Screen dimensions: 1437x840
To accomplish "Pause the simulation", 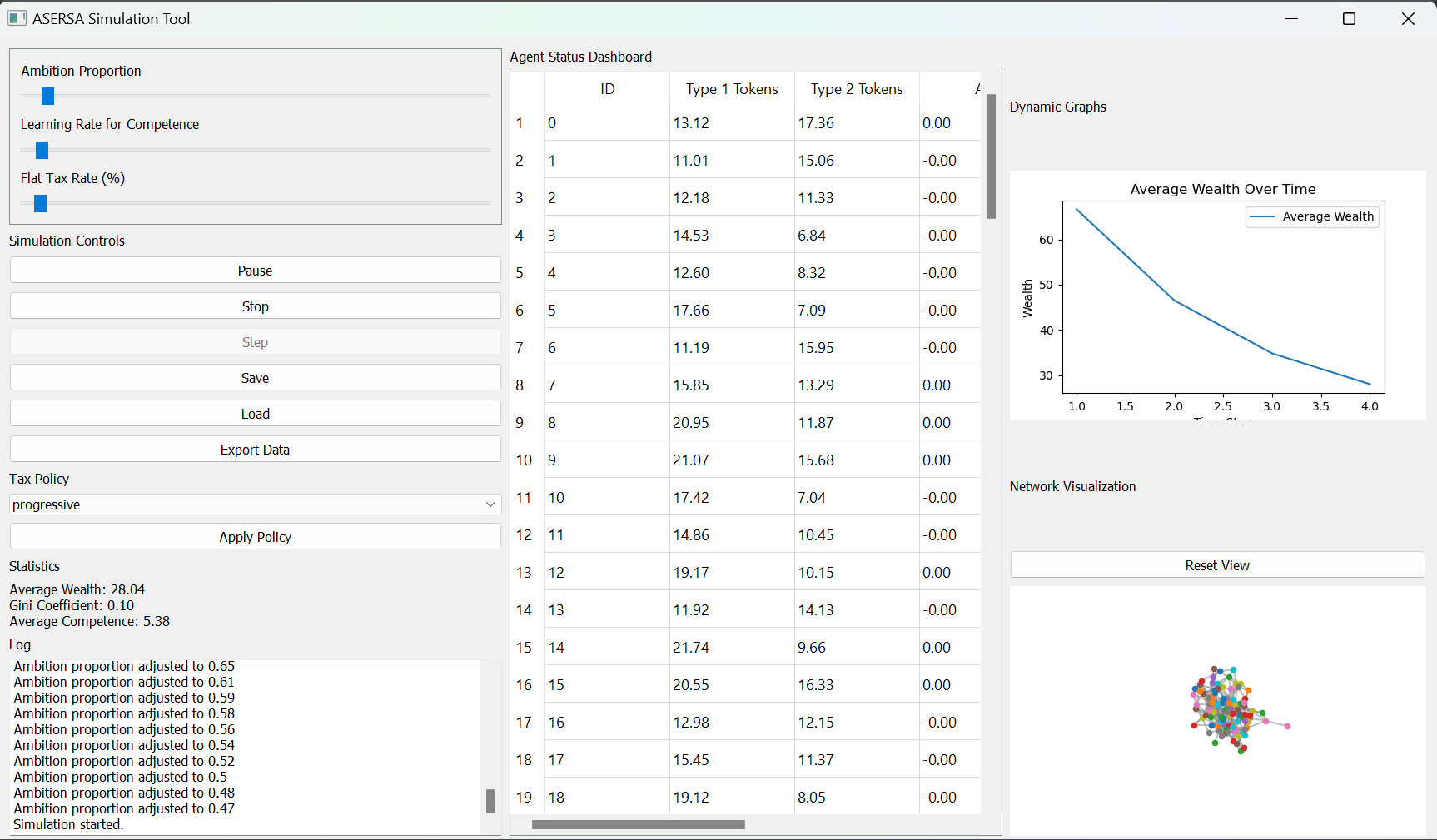I will point(255,271).
